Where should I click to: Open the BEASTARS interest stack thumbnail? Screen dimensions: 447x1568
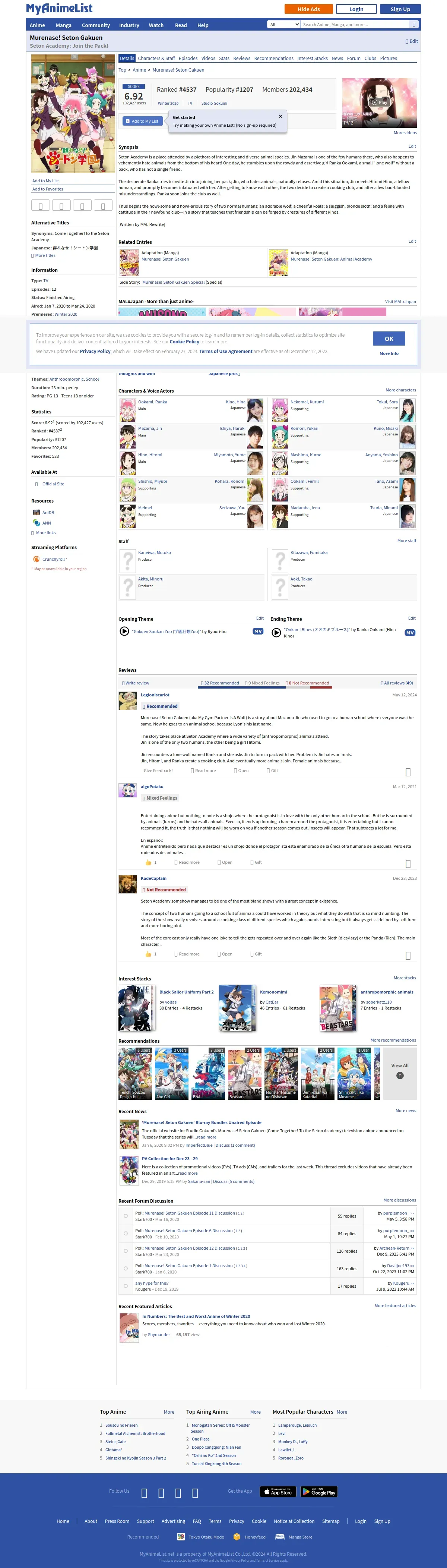coord(337,1008)
